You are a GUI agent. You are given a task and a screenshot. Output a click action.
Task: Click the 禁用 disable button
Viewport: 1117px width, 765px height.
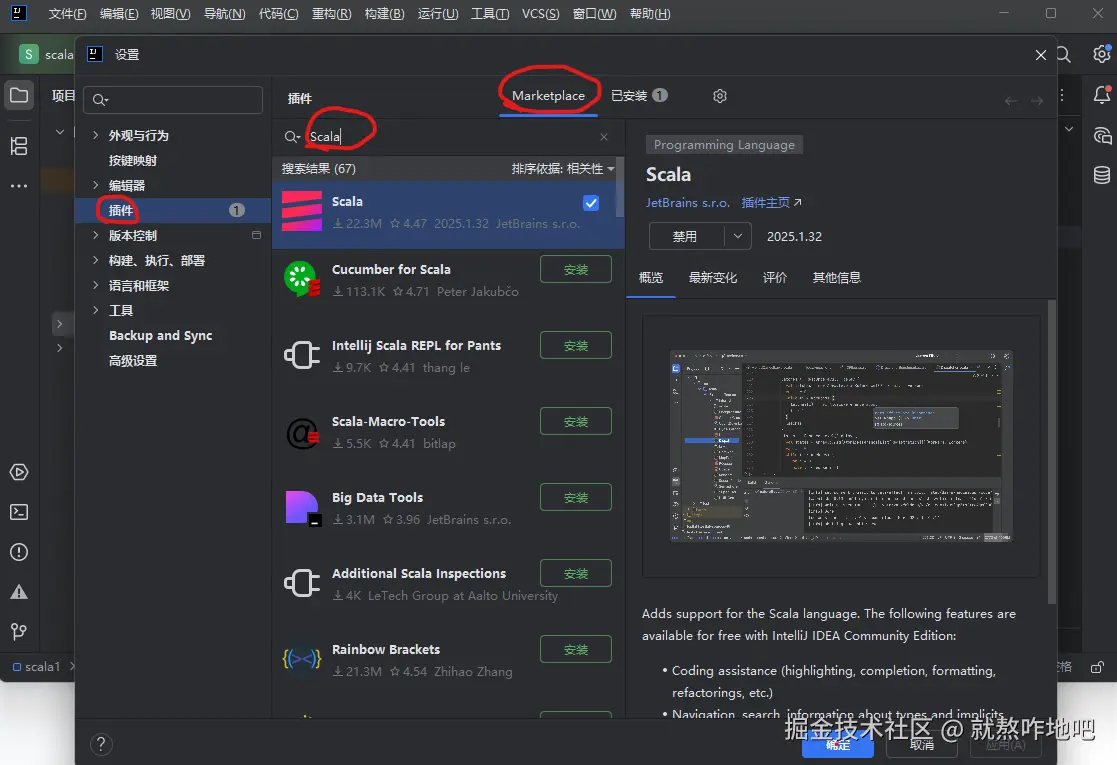coord(686,236)
